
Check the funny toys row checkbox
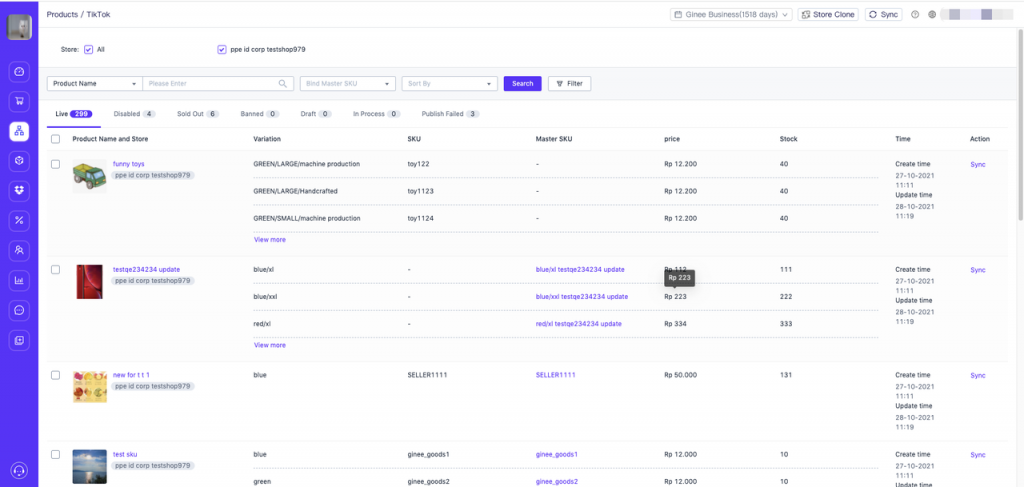(56, 164)
